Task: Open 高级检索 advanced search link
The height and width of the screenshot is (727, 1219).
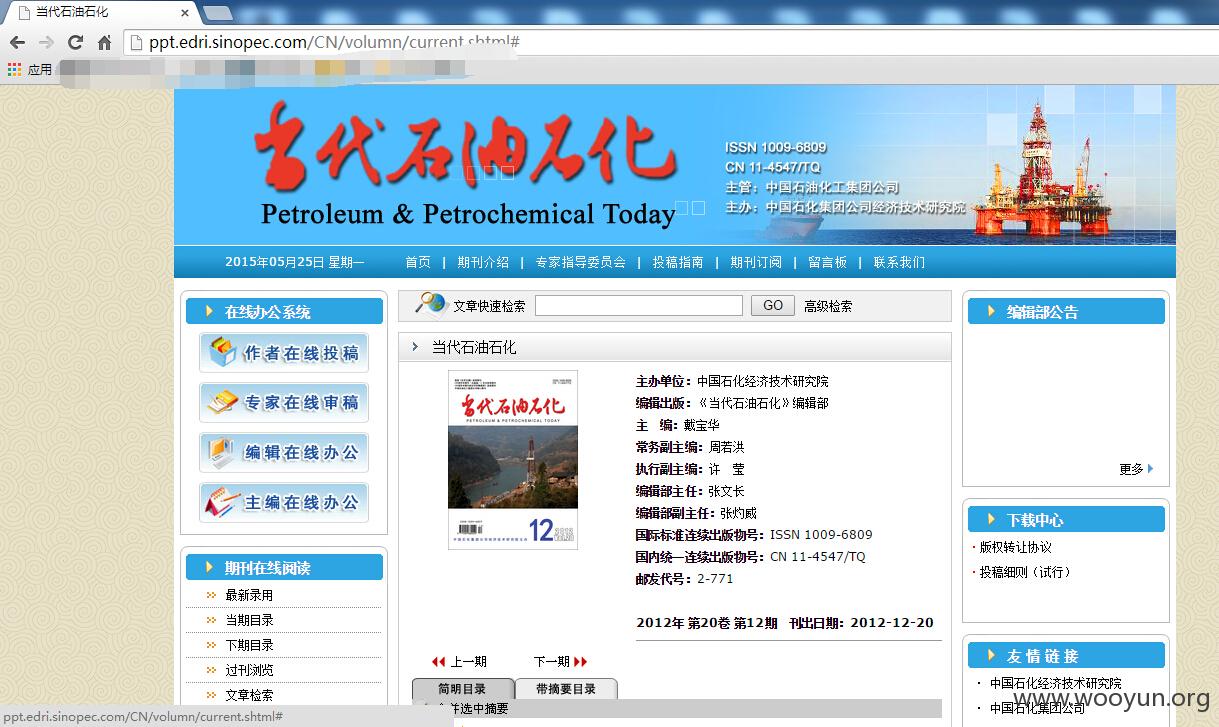Action: pos(828,306)
